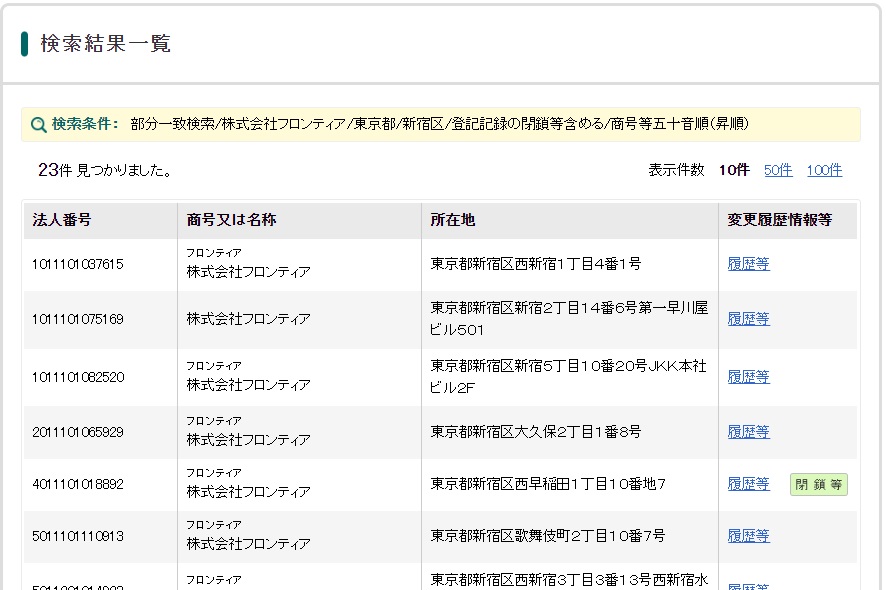Select corporate number 4011101018892
The width and height of the screenshot is (886, 590).
point(77,484)
